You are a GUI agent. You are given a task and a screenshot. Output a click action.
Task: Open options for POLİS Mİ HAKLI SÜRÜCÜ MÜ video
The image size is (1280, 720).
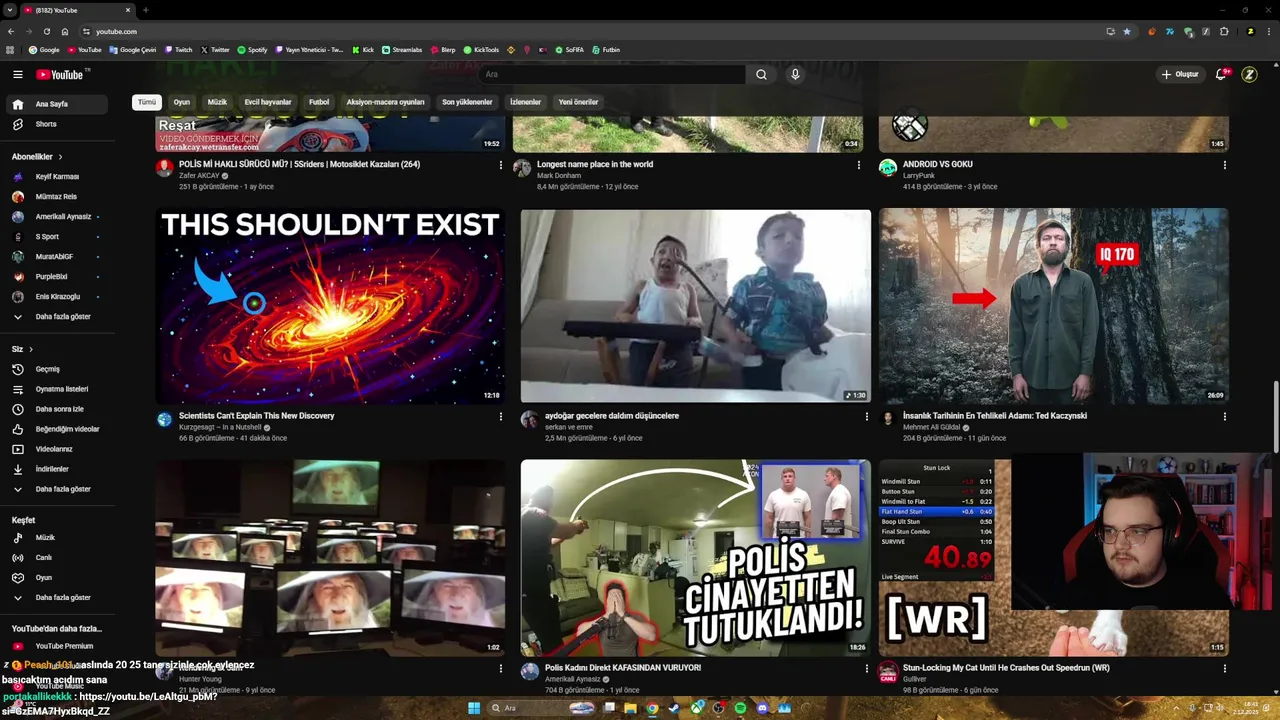(x=501, y=165)
